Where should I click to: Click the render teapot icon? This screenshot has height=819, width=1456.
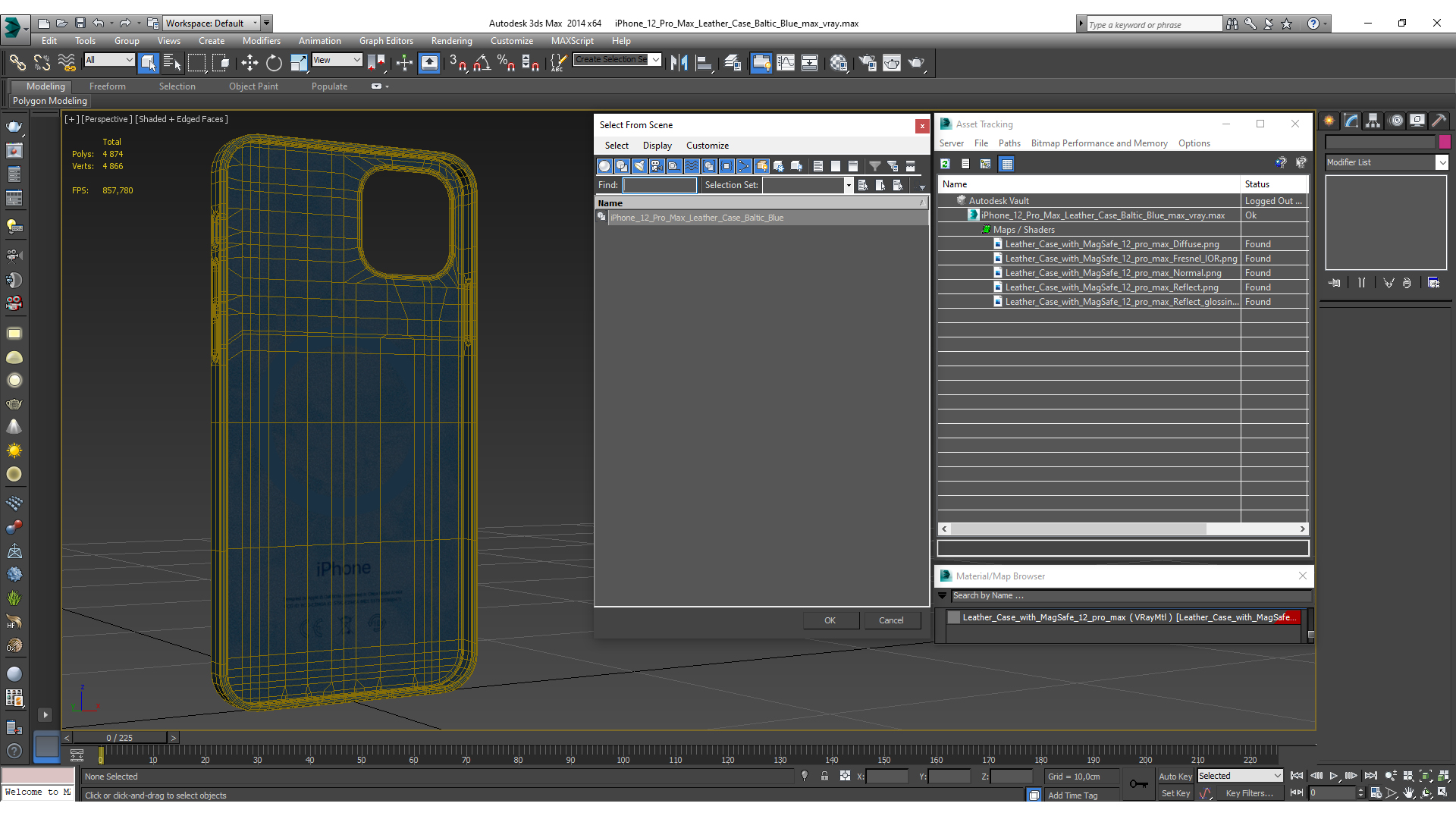tap(917, 63)
